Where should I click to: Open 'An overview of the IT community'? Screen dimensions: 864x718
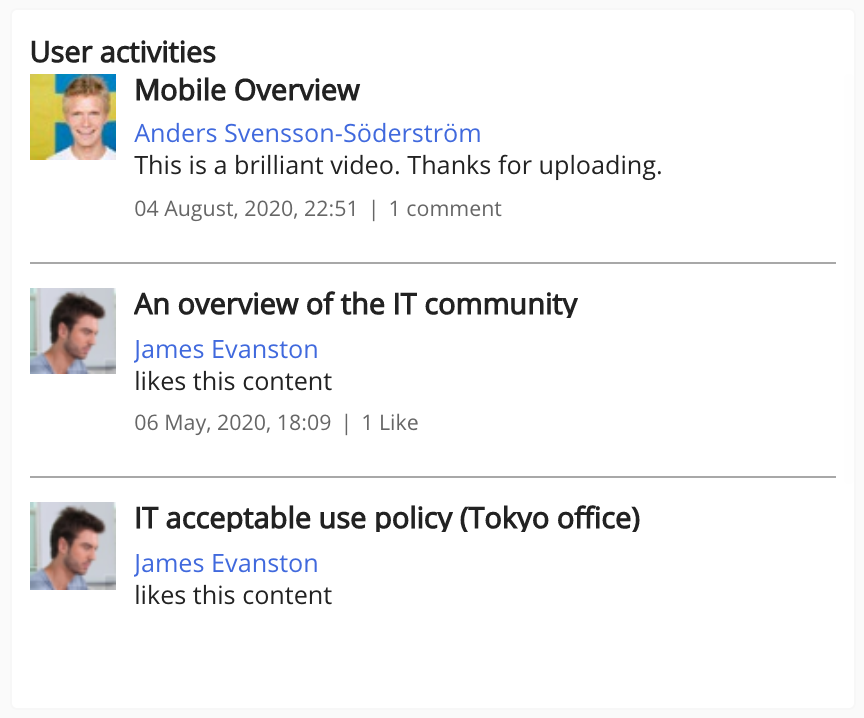[355, 304]
